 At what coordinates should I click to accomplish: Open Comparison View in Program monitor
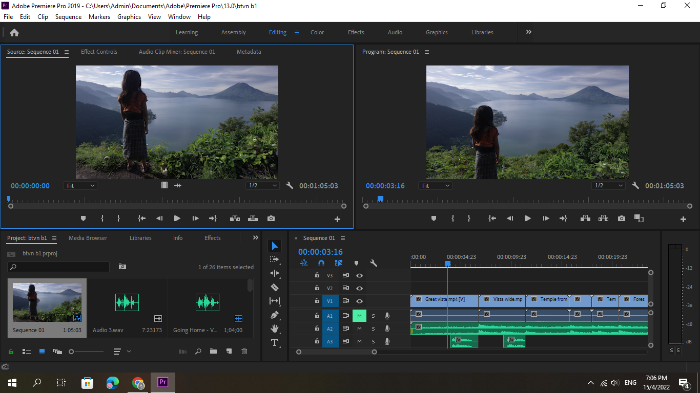[639, 218]
